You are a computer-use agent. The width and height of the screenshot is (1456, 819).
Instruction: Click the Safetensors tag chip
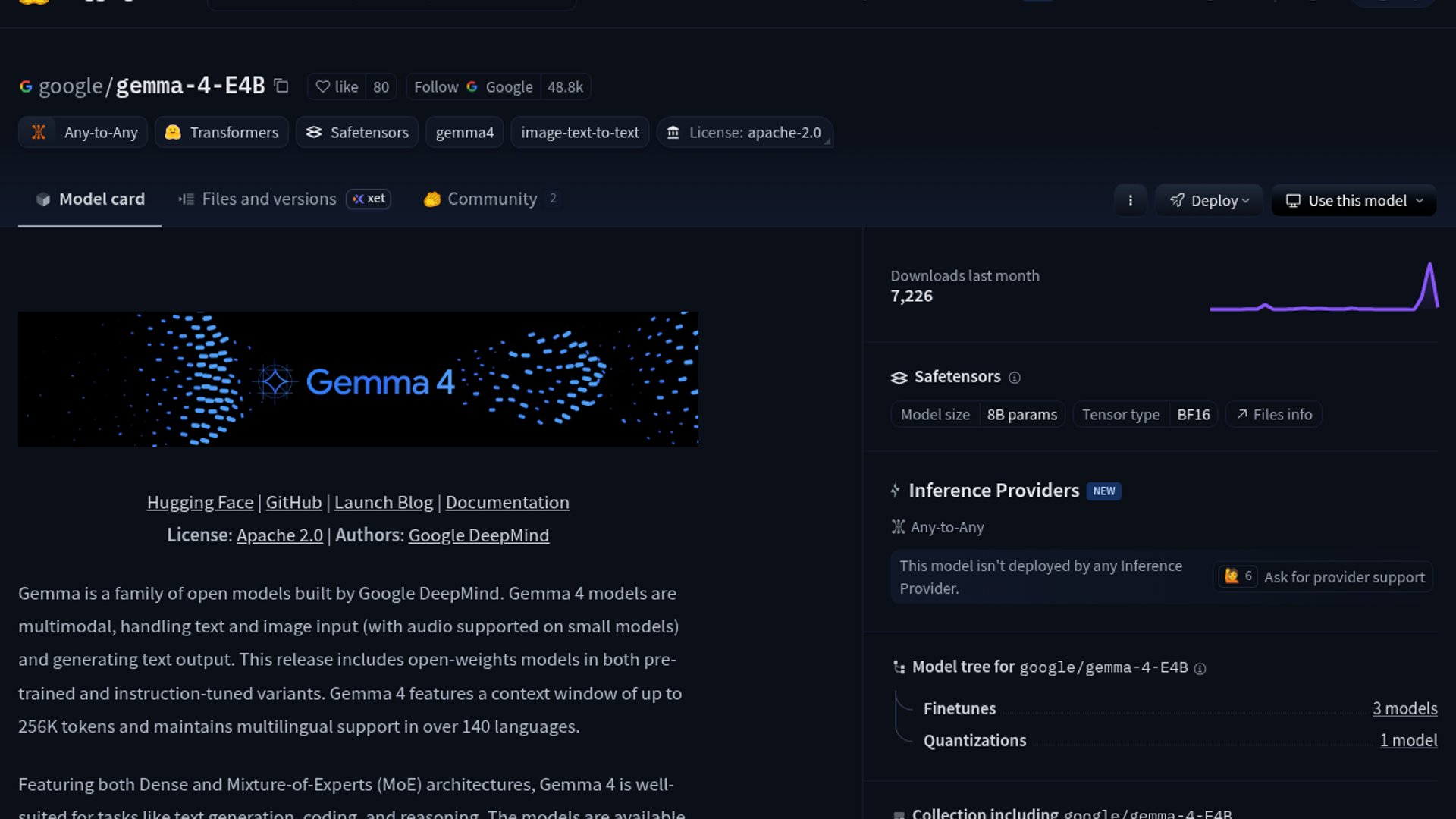pos(357,132)
